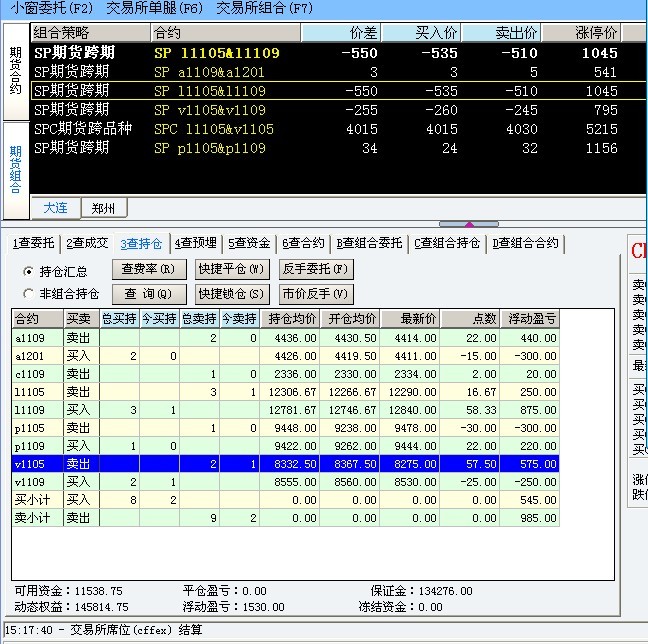This screenshot has width=648, height=644.
Task: Switch to the 期货组合 vertical tab
Action: point(16,170)
